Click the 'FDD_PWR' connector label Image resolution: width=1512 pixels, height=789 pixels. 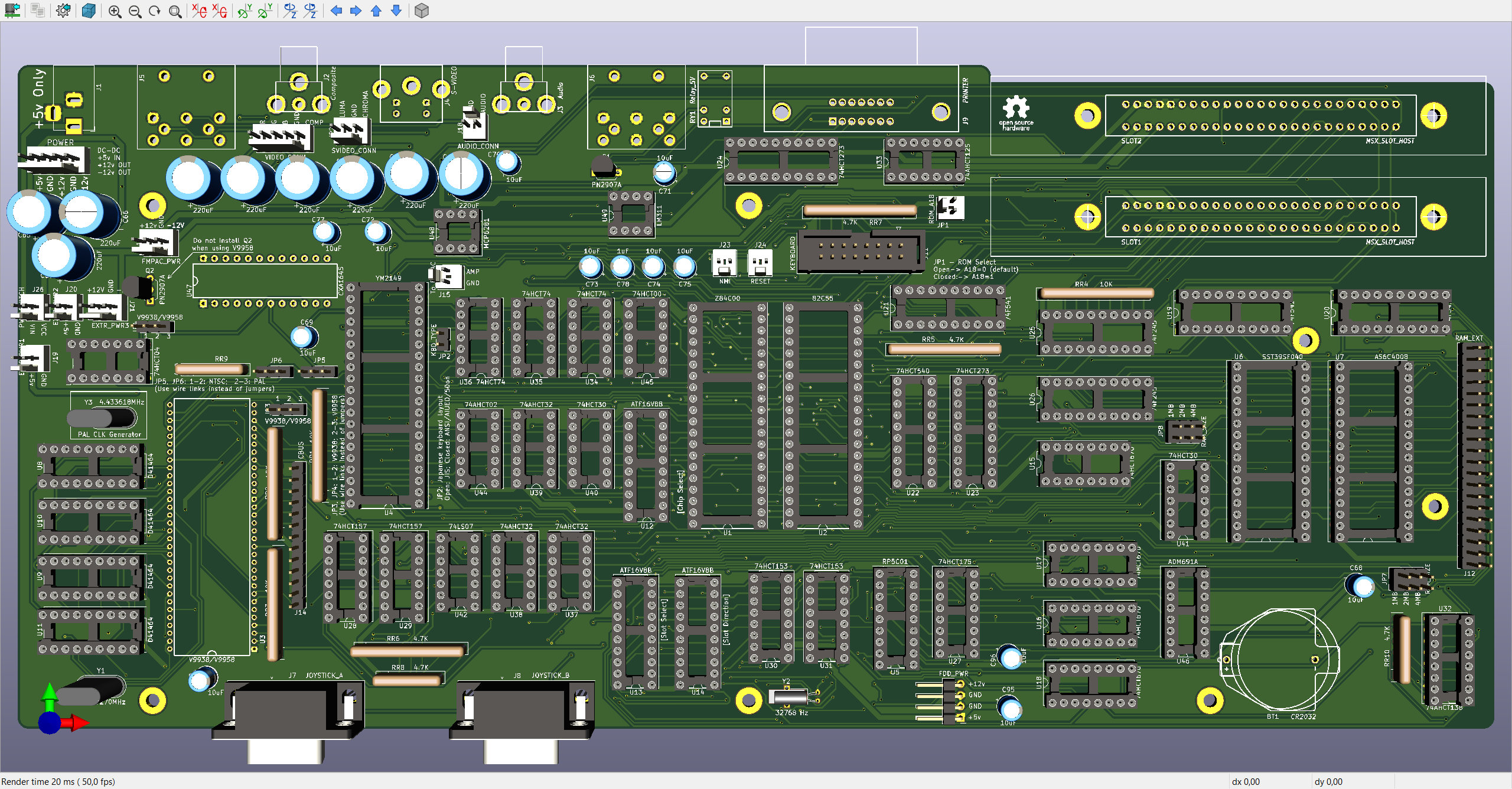click(953, 673)
